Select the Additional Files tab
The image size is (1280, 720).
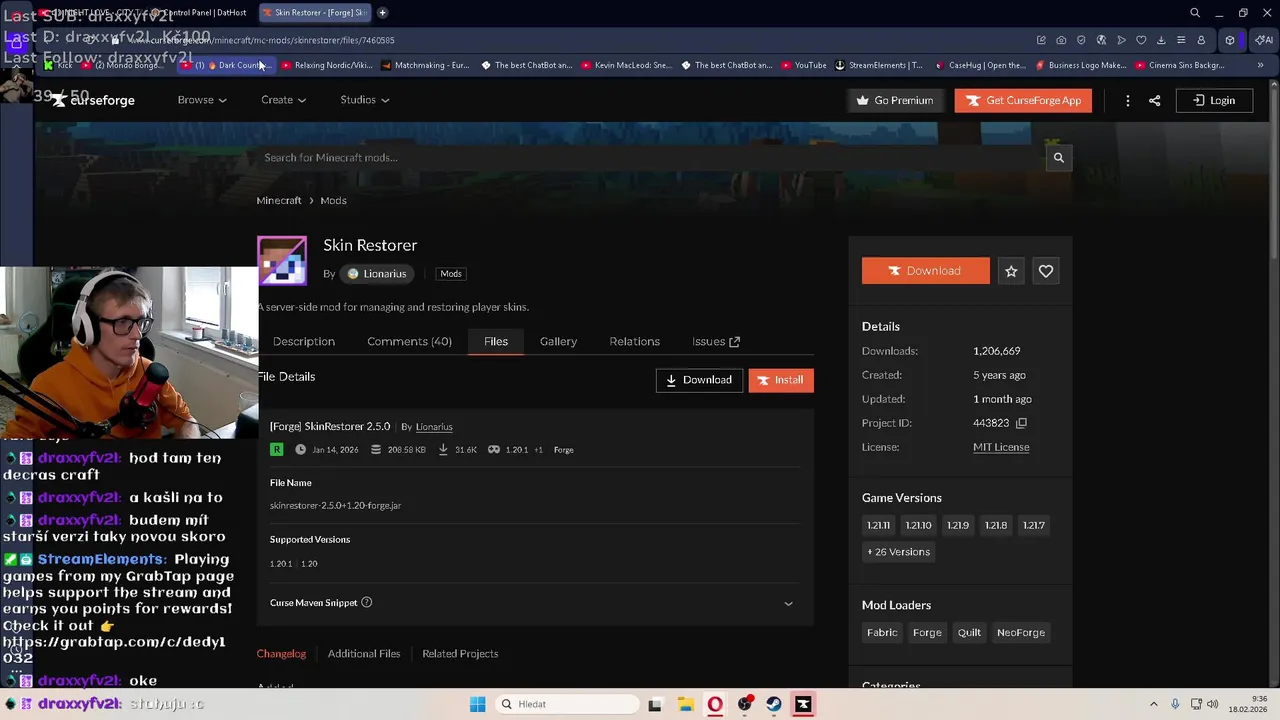364,654
